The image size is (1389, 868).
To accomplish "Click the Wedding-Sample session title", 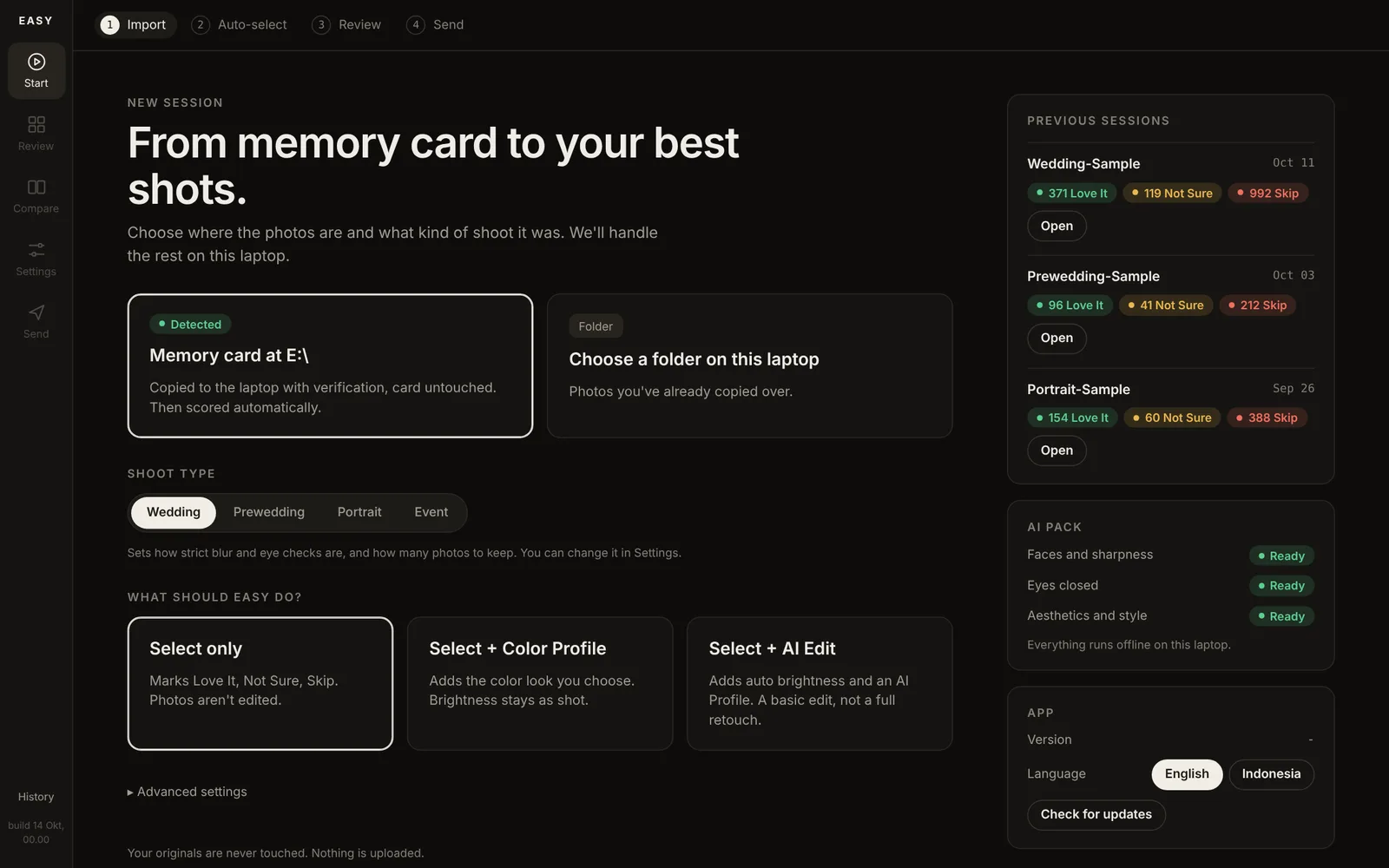I will coord(1083,163).
